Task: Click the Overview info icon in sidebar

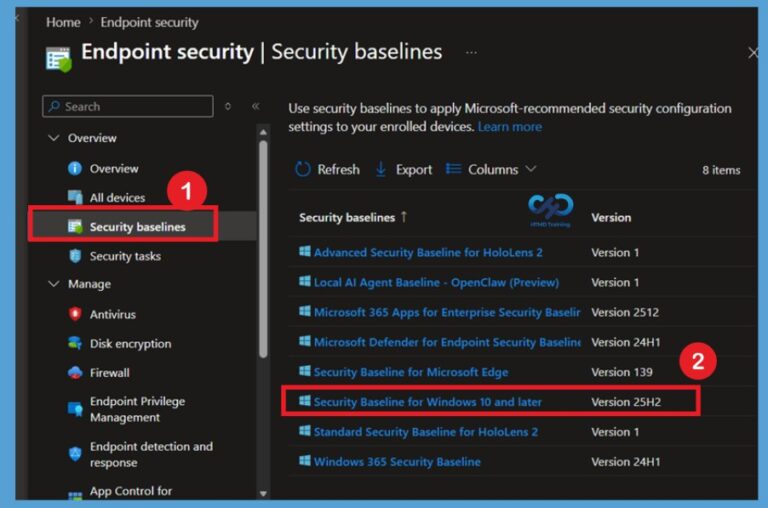Action: (74, 169)
